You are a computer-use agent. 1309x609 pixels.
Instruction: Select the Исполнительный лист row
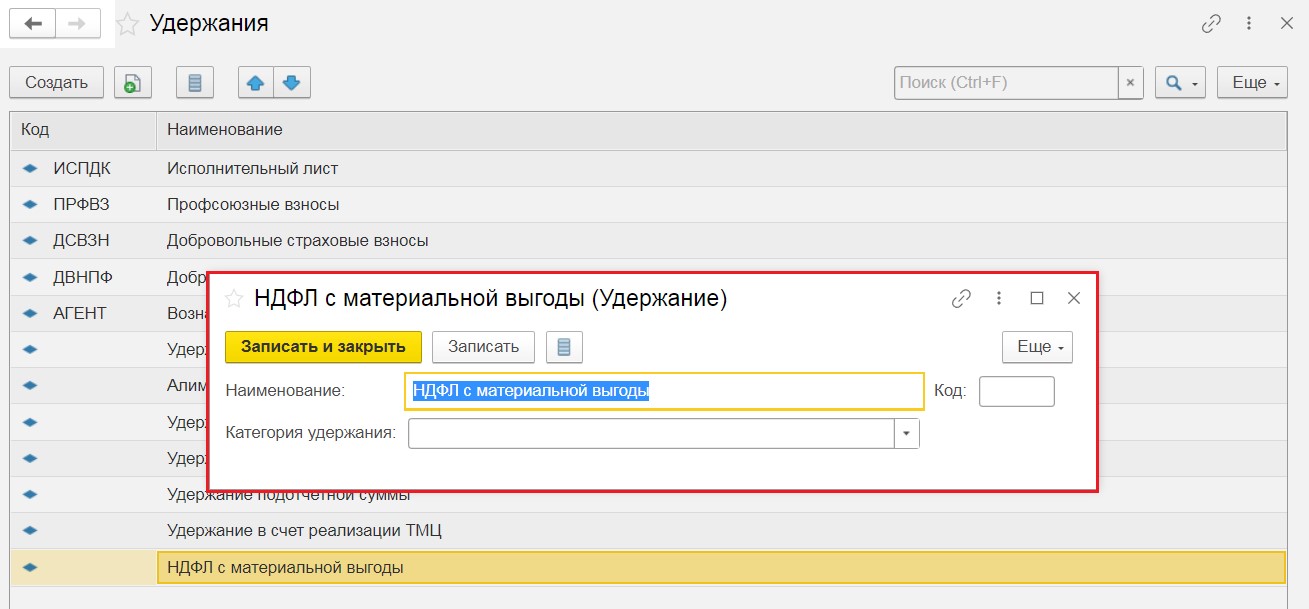tap(648, 168)
